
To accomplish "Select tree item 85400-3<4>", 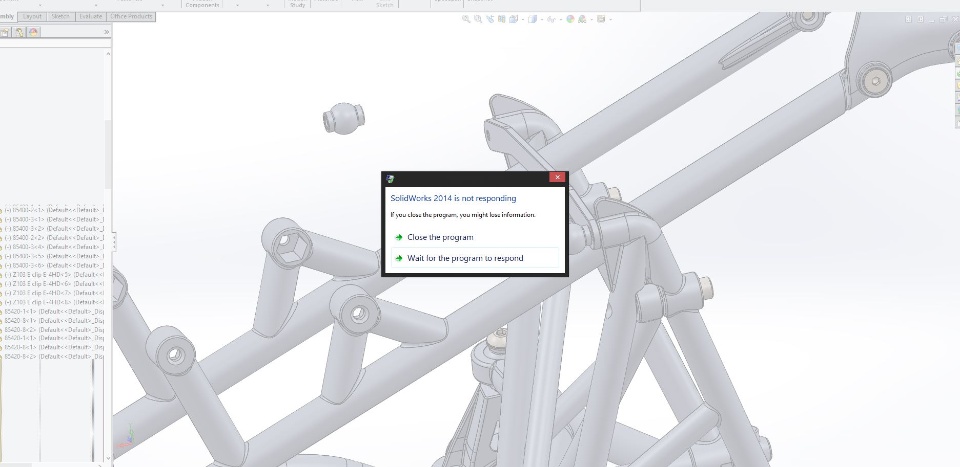I will [x=54, y=247].
